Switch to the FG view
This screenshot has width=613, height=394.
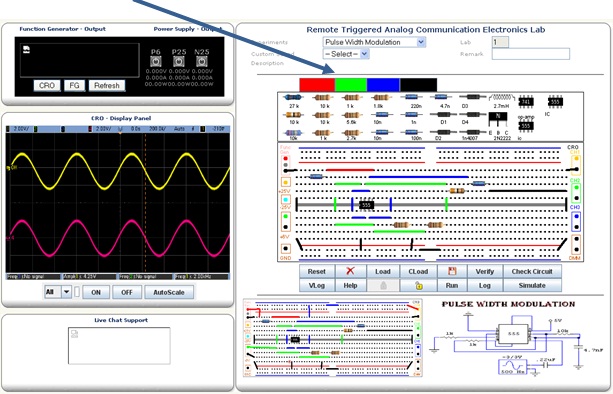tap(74, 85)
